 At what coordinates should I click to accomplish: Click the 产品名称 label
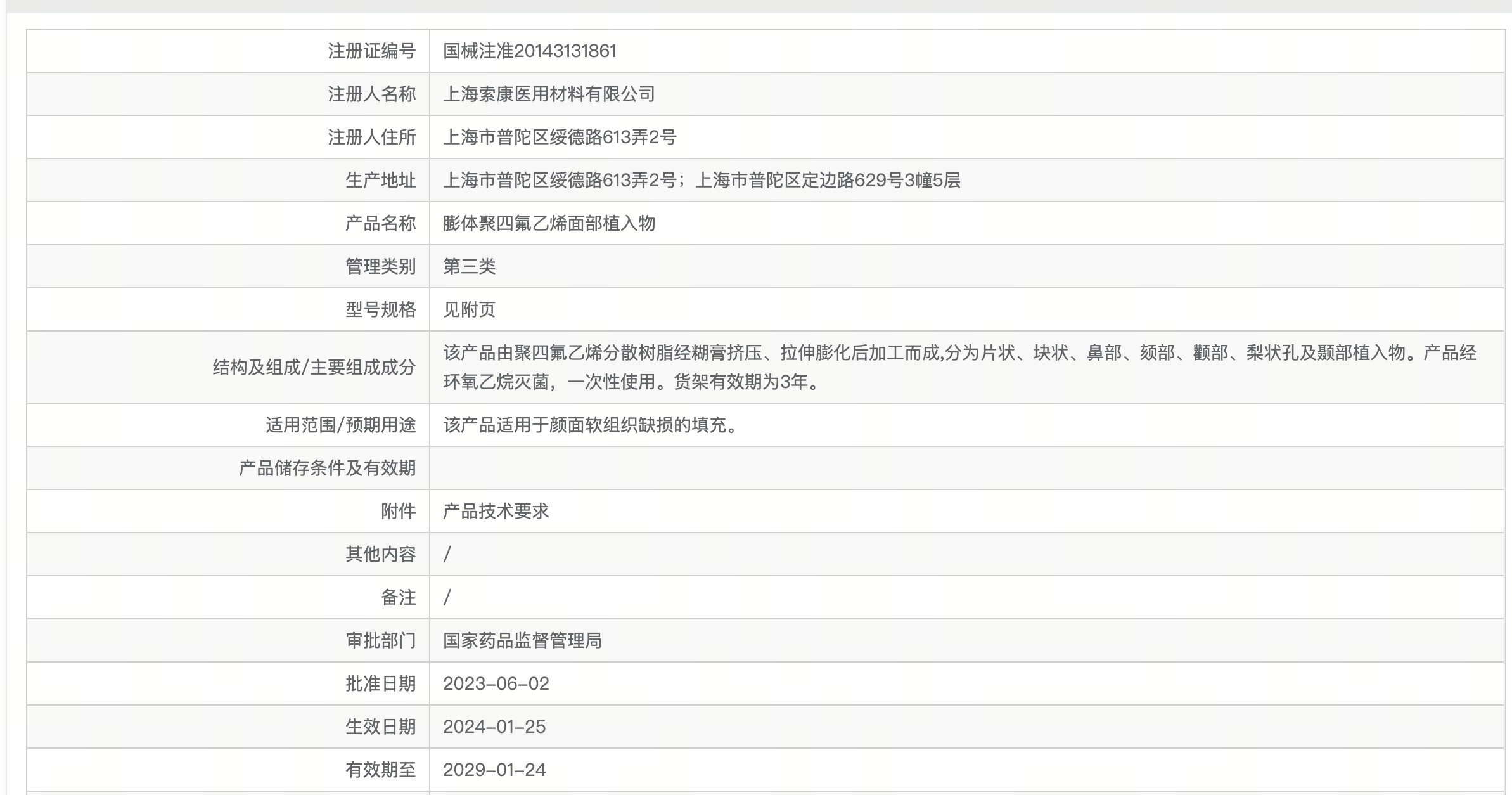coord(380,223)
